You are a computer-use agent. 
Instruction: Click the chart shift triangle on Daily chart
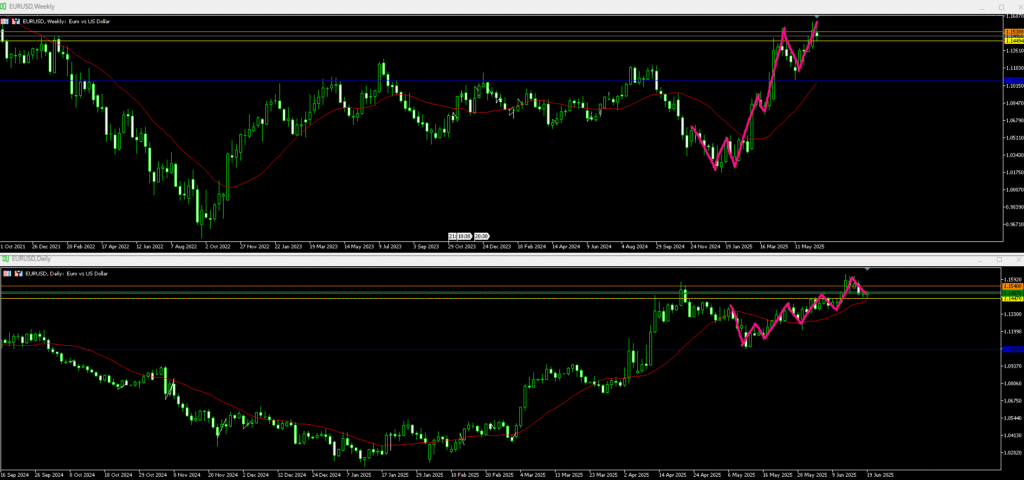click(x=867, y=268)
